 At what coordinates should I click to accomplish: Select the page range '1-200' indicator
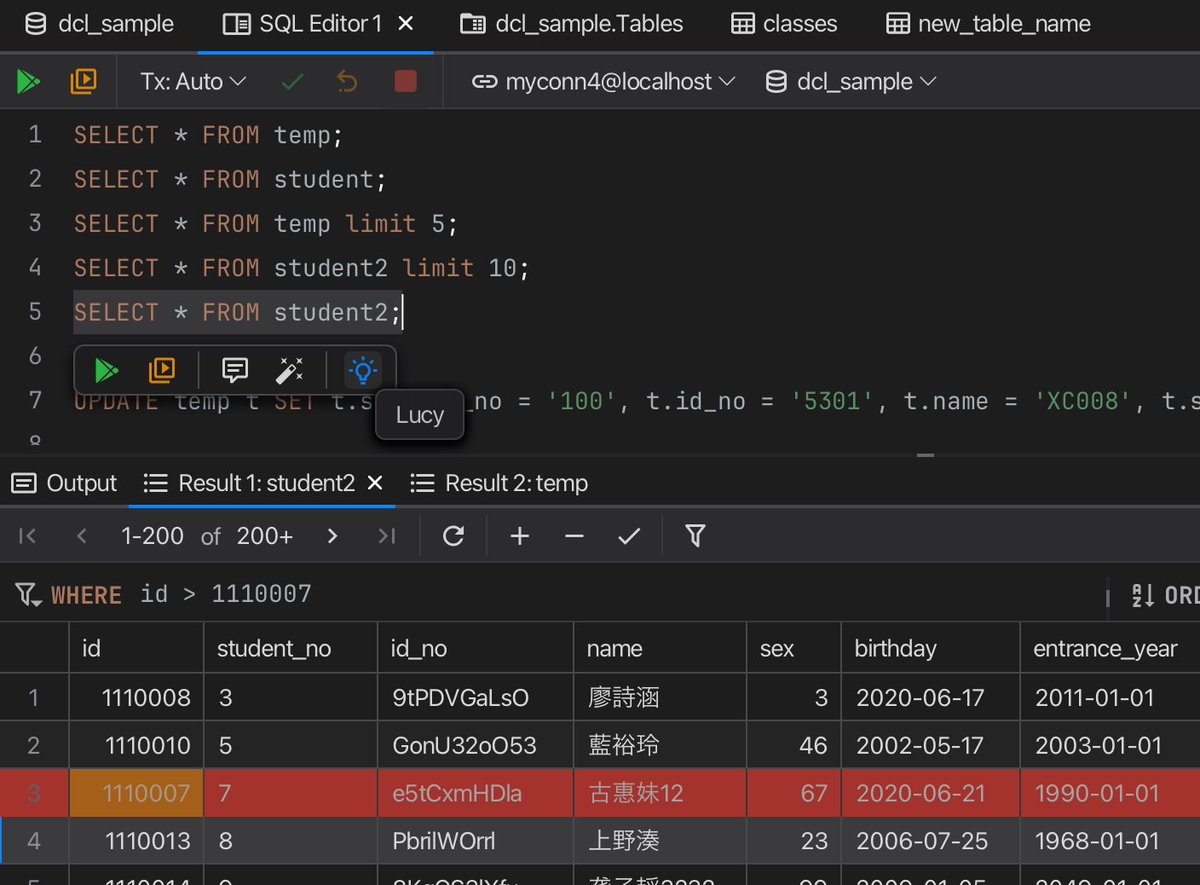point(152,537)
